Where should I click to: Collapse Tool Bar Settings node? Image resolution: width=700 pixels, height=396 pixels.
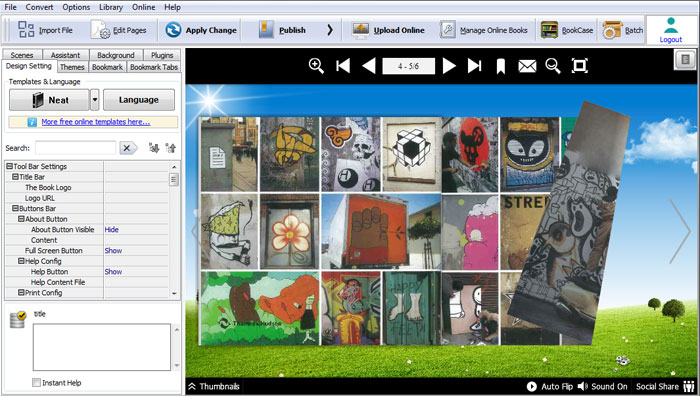click(x=9, y=166)
